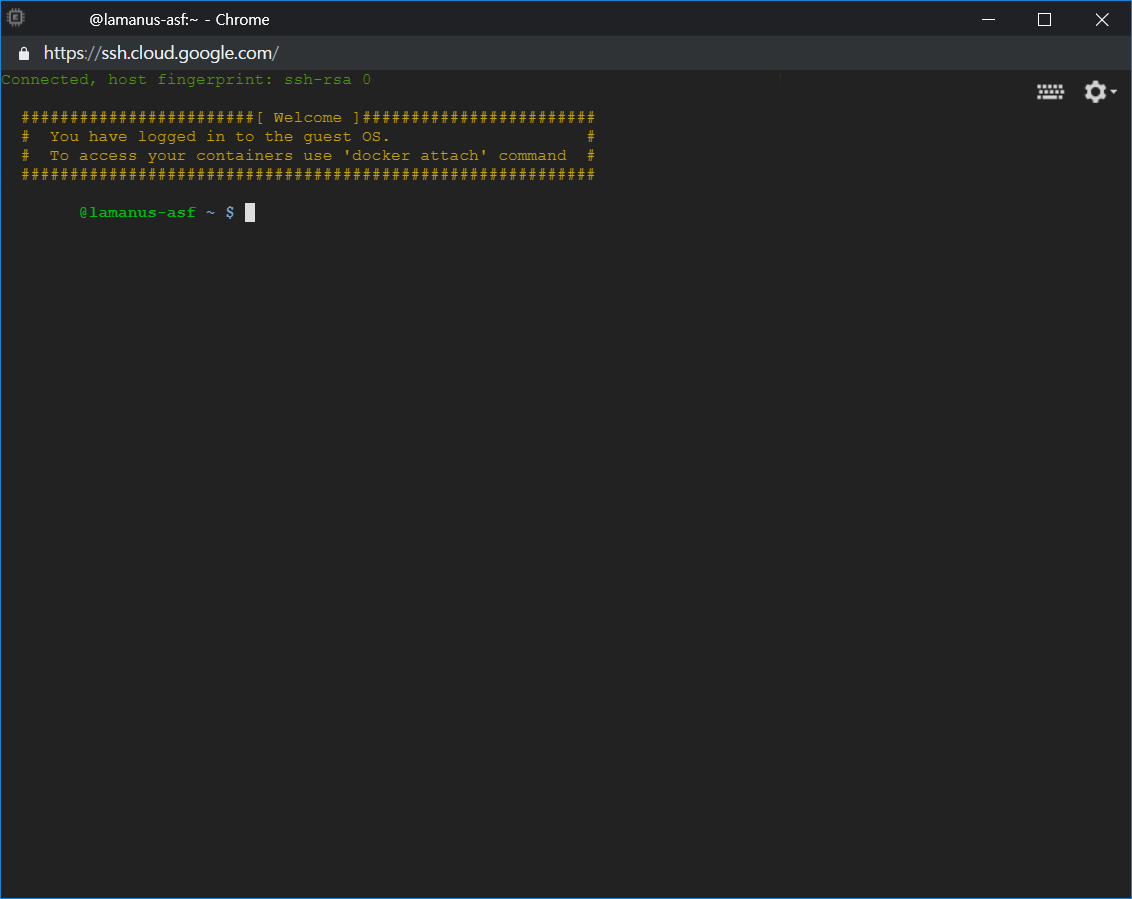Click the '[ Welcome ]' banner heading
Viewport: 1132px width, 899px height.
(308, 118)
